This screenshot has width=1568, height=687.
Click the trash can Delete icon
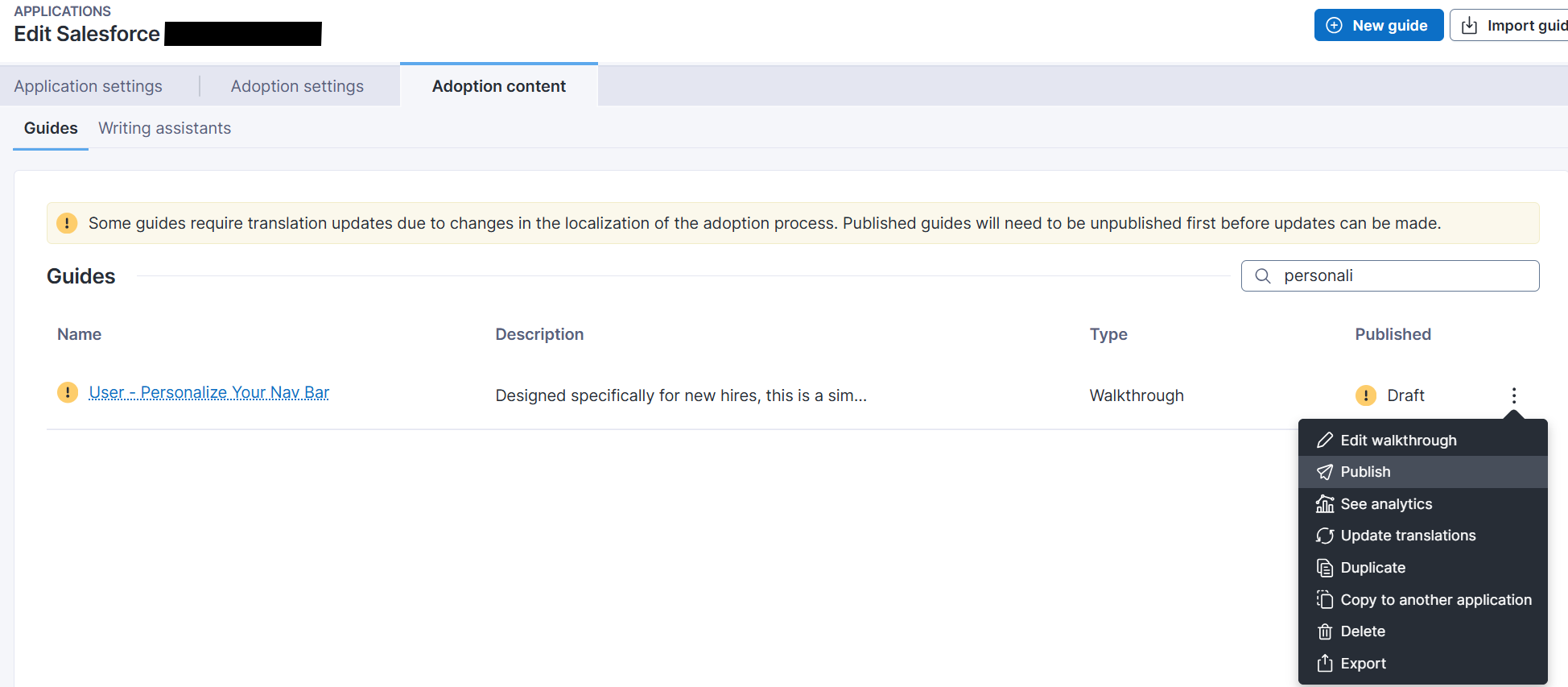point(1324,631)
